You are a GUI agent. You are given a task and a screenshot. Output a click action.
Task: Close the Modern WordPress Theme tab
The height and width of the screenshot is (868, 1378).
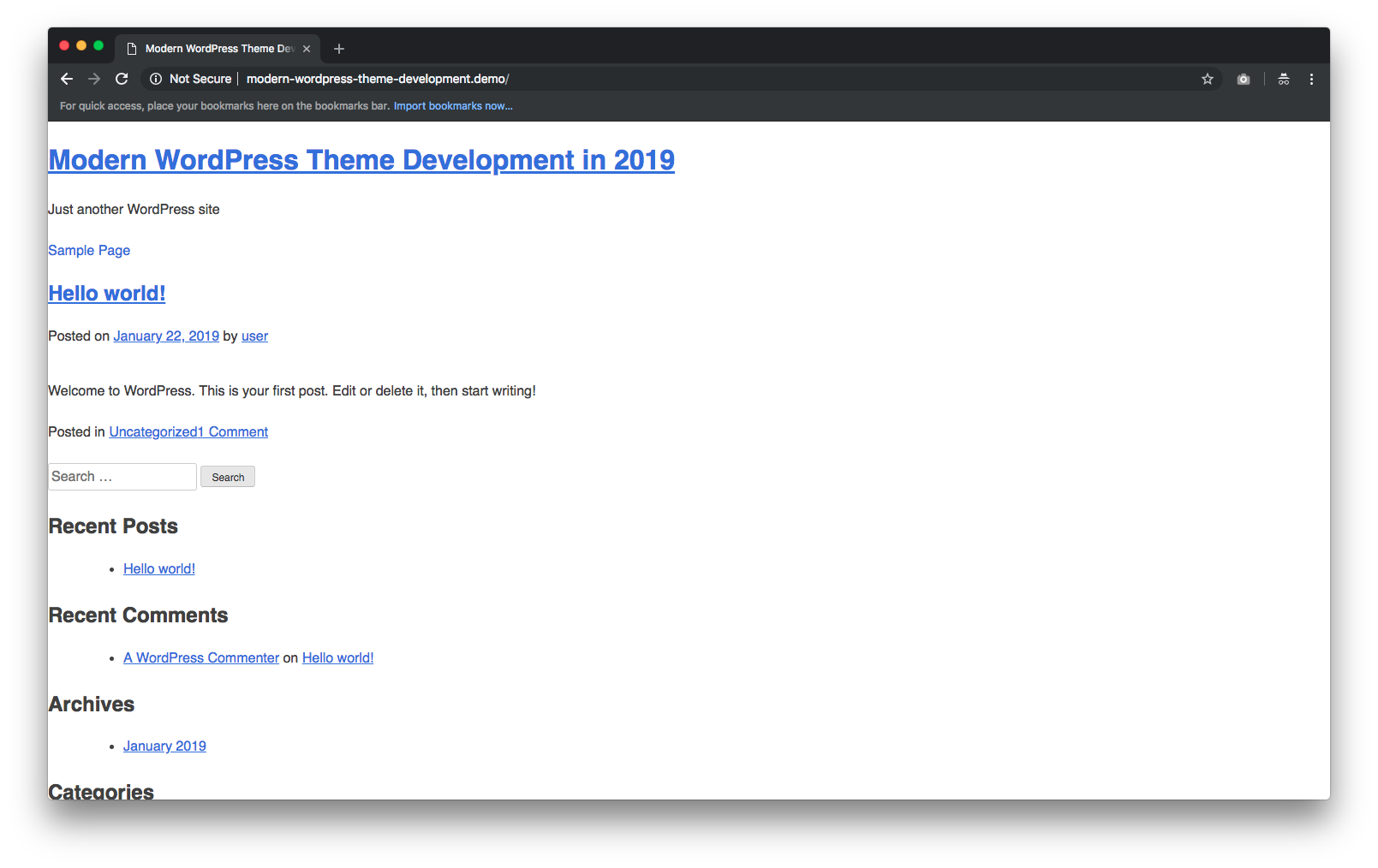307,49
